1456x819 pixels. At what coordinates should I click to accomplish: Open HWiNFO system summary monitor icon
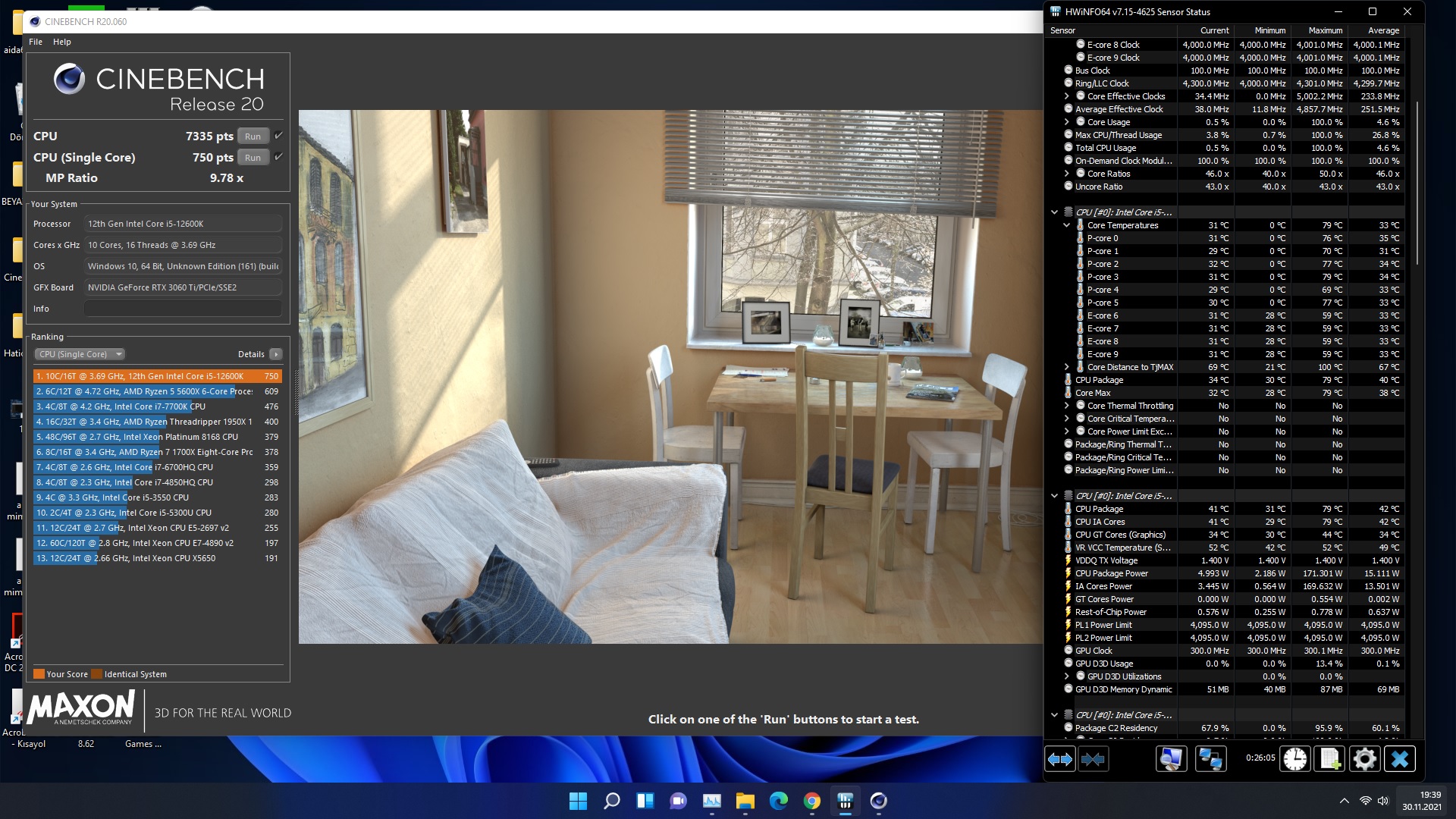pos(1171,759)
